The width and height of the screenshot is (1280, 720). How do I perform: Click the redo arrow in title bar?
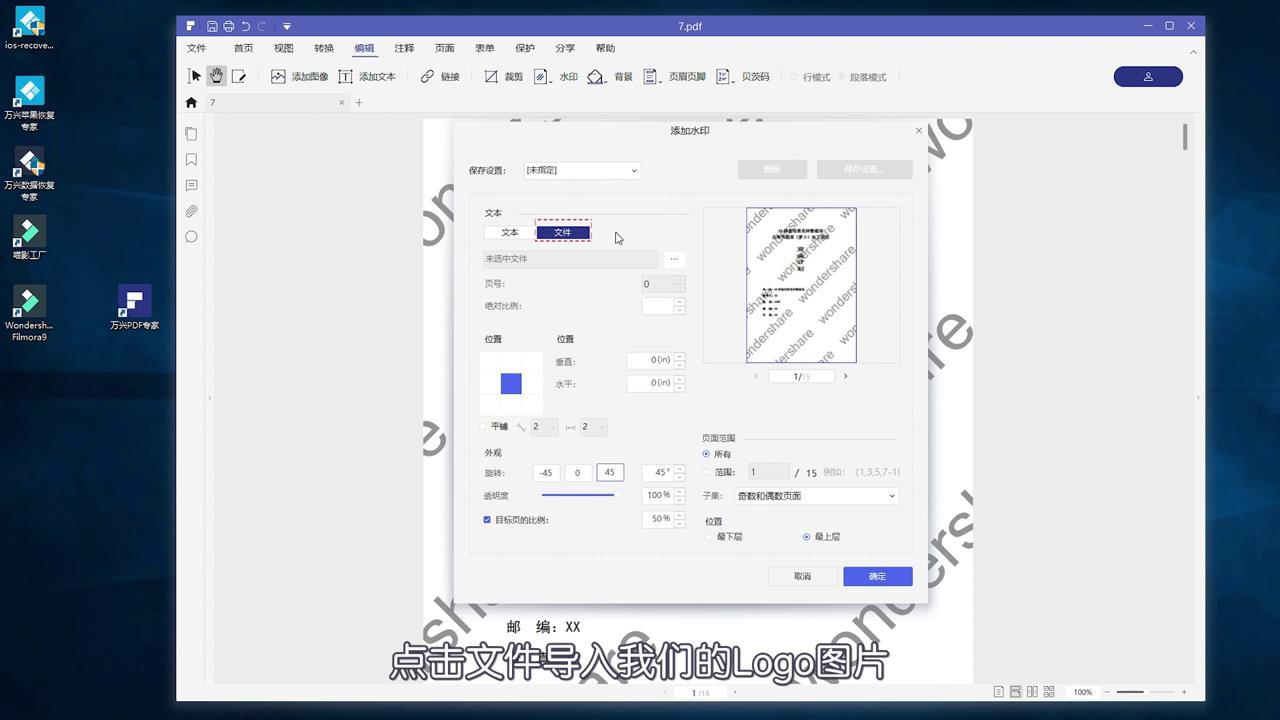point(262,26)
